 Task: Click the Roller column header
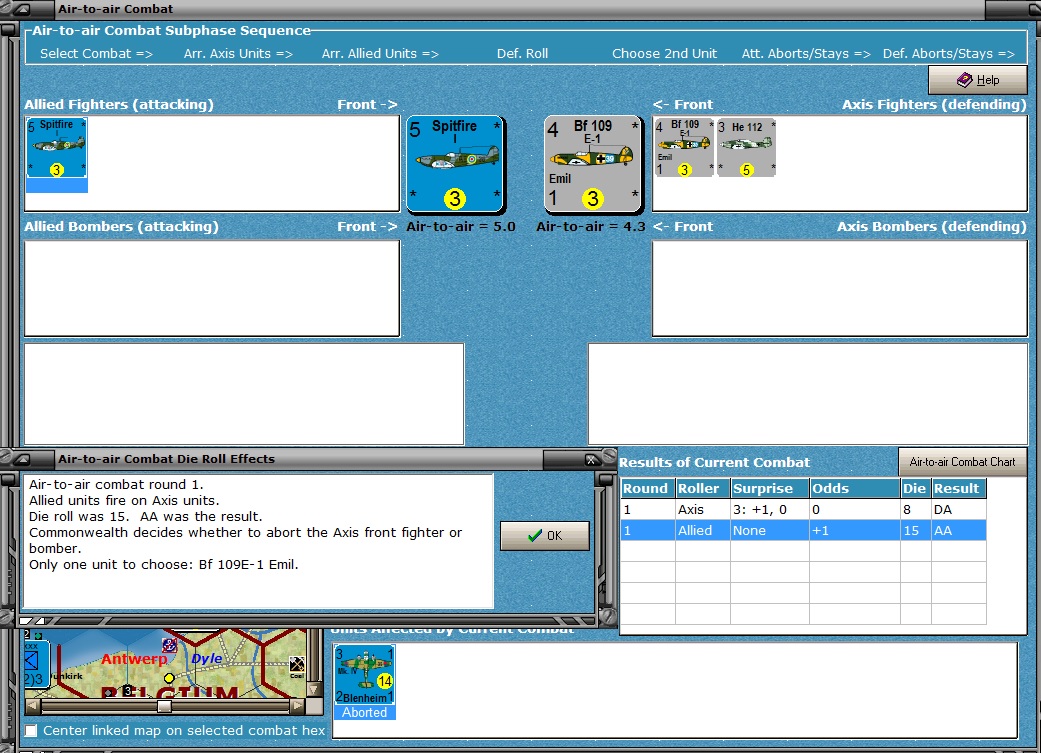click(703, 488)
